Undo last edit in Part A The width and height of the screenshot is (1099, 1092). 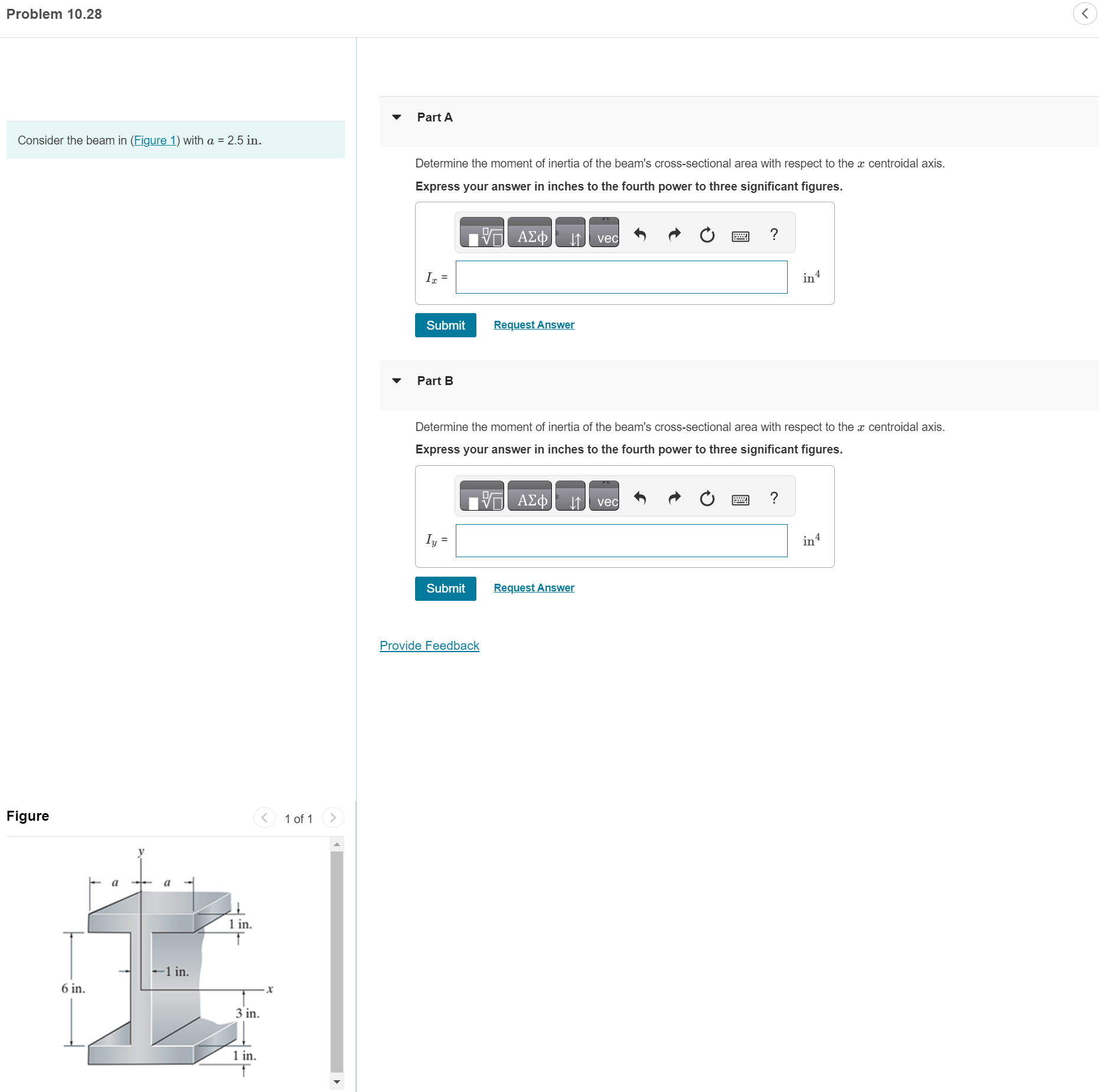(x=640, y=235)
